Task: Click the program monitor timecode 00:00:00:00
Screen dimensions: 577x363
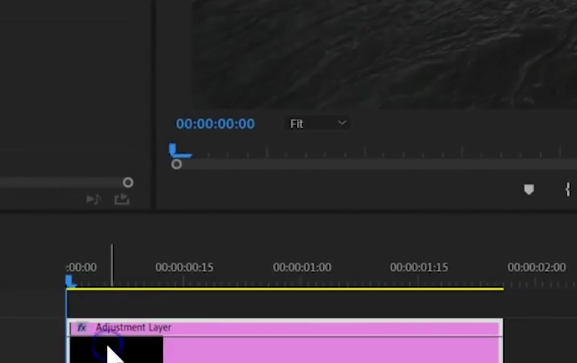Action: pyautogui.click(x=215, y=124)
